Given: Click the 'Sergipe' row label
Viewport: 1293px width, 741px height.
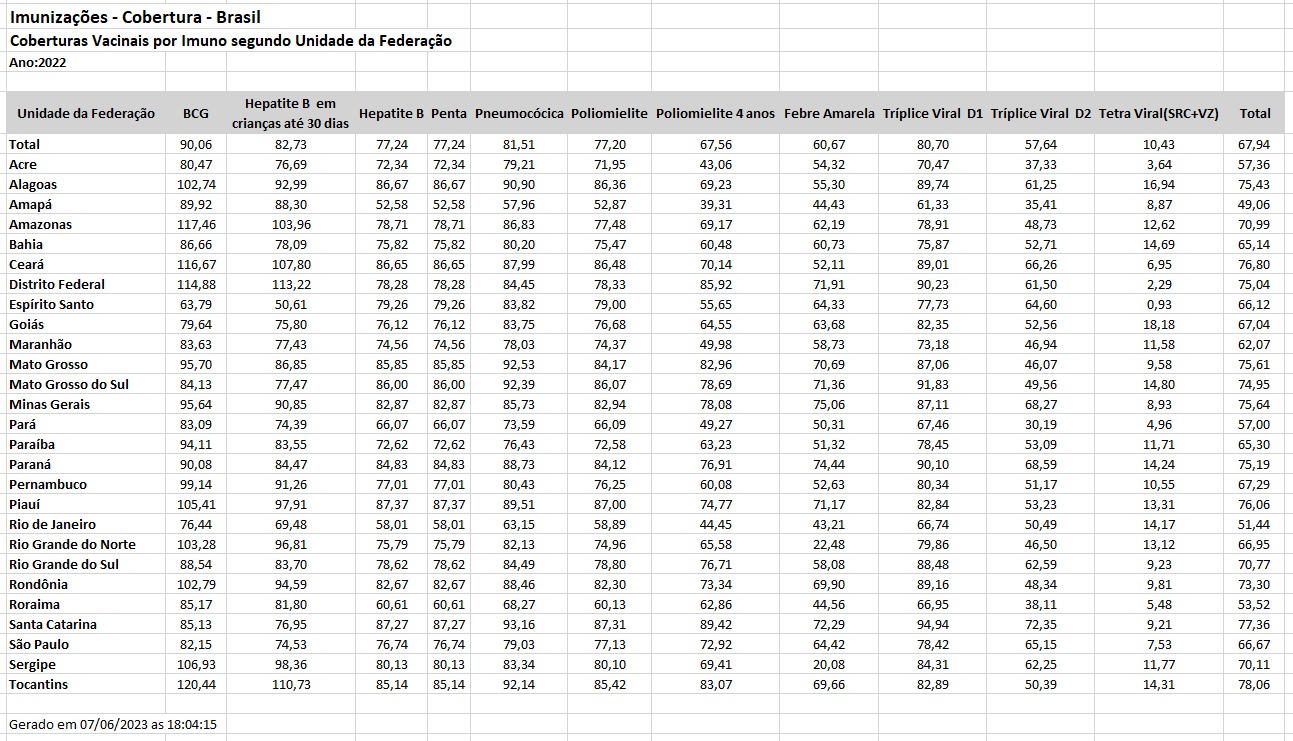Looking at the screenshot, I should pyautogui.click(x=32, y=664).
